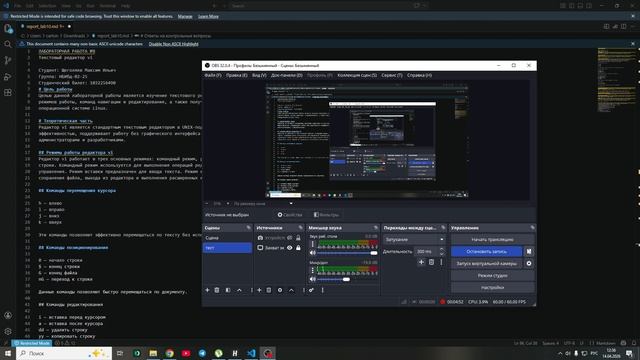
Task: Open VS Code Search in activity bar
Action: click(8, 44)
